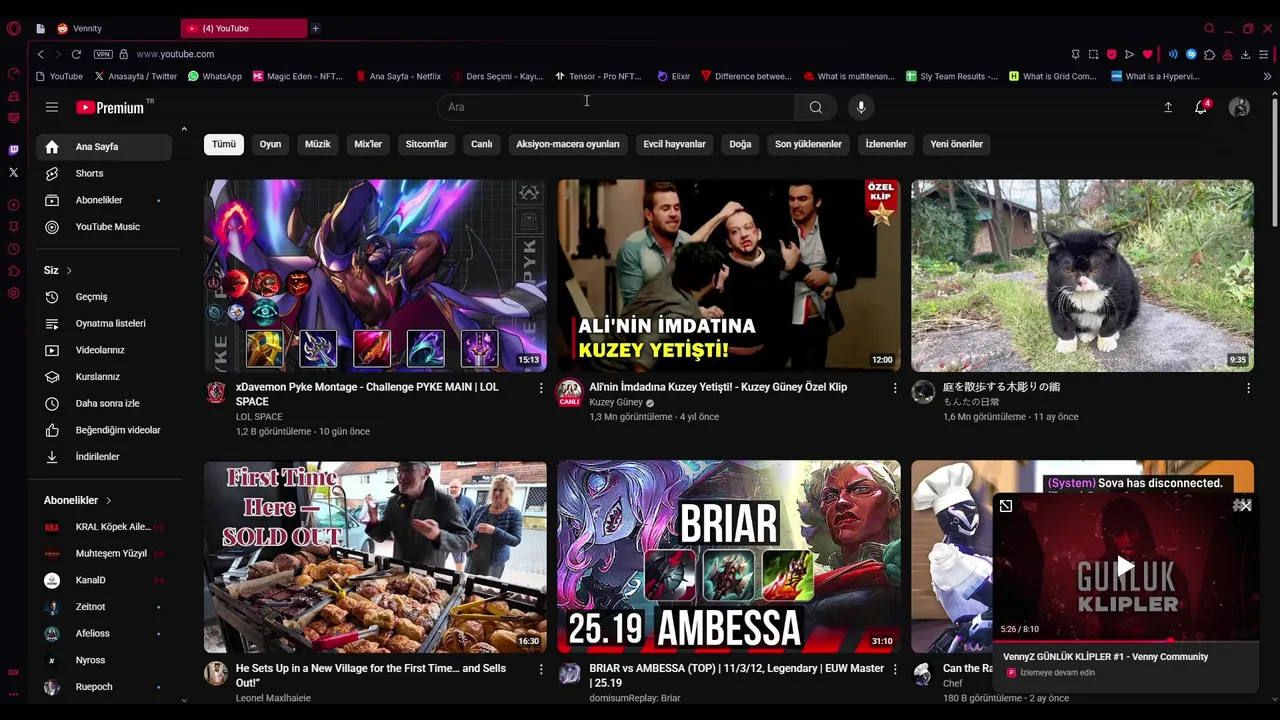Open Ana Sayfa - Netflix bookmark

click(x=397, y=76)
